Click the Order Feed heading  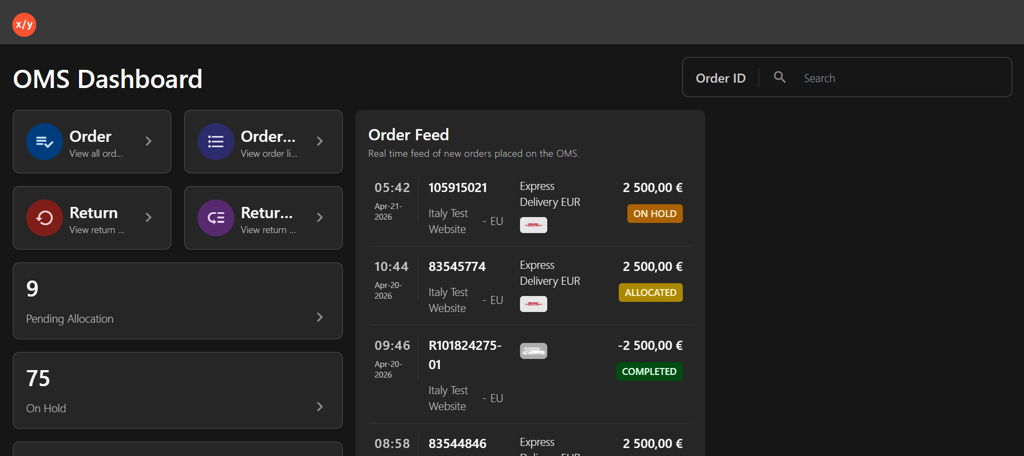(409, 135)
